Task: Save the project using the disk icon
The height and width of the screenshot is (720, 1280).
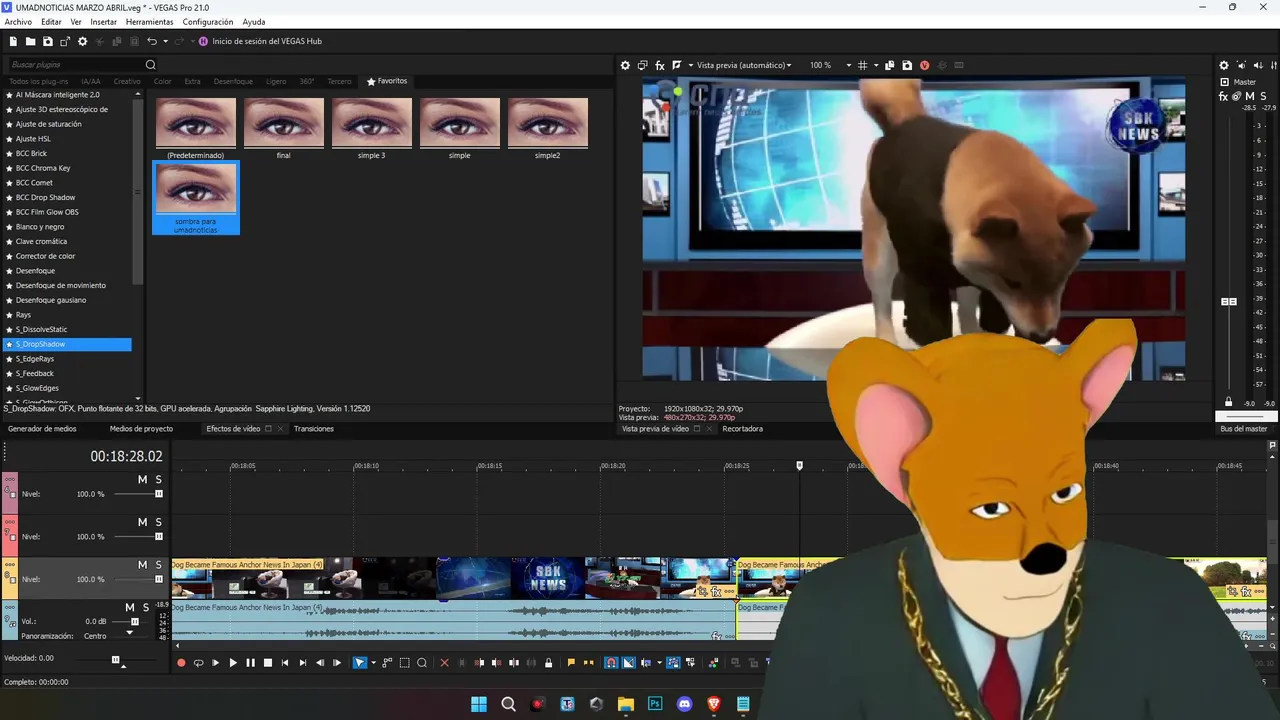Action: 48,41
